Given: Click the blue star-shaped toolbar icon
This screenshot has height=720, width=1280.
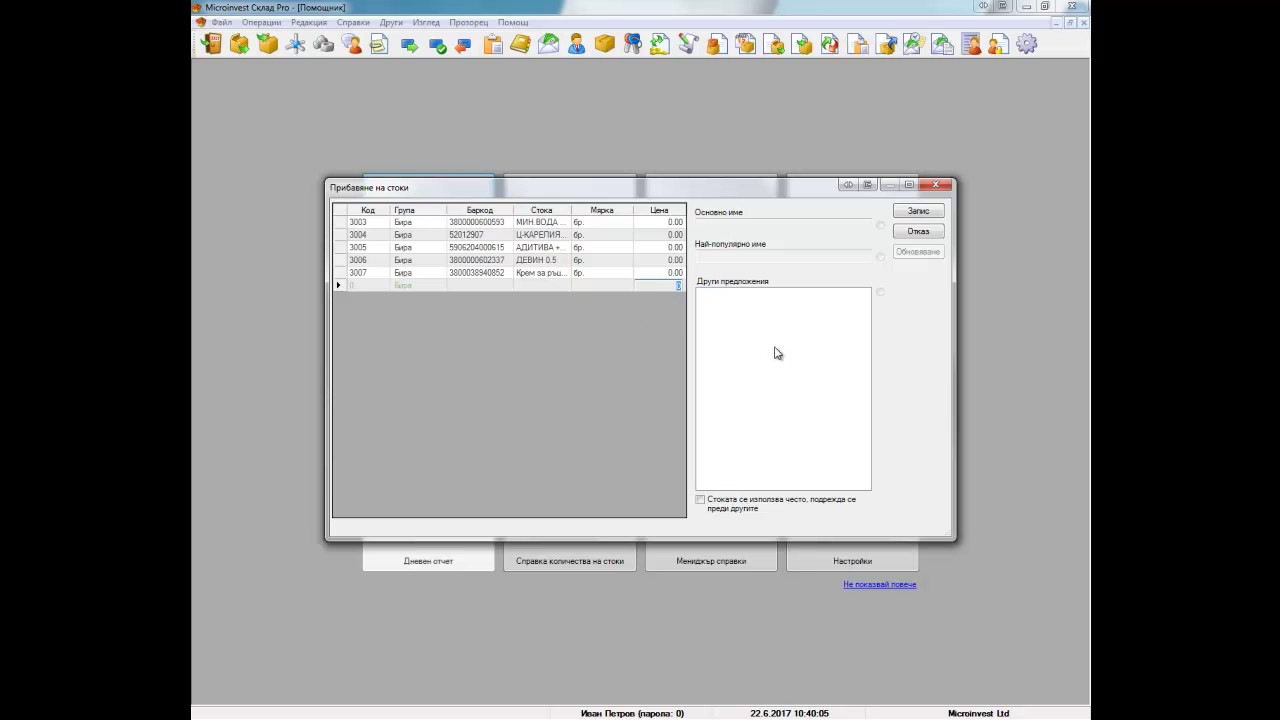Looking at the screenshot, I should [295, 44].
